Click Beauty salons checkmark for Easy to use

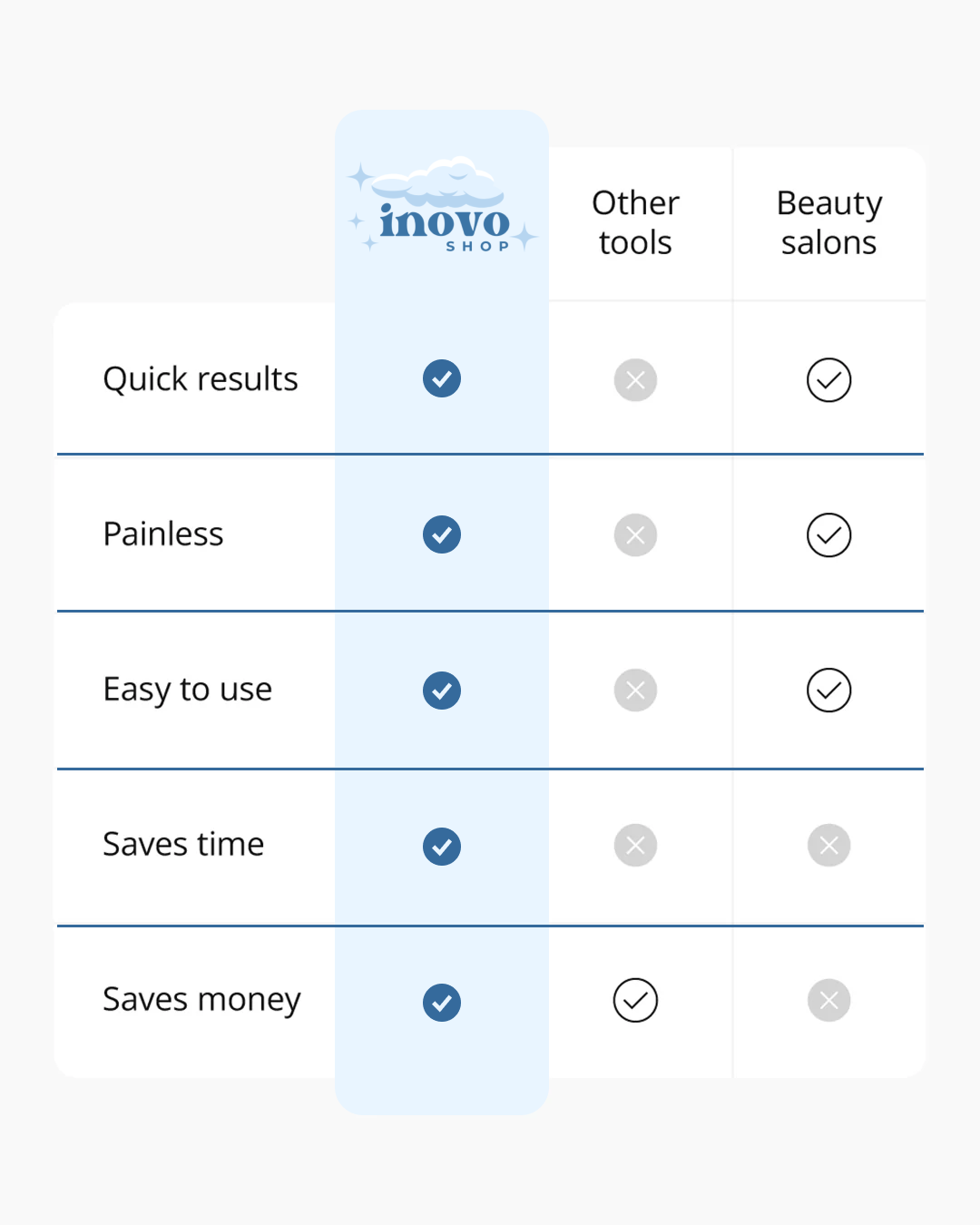[x=829, y=691]
